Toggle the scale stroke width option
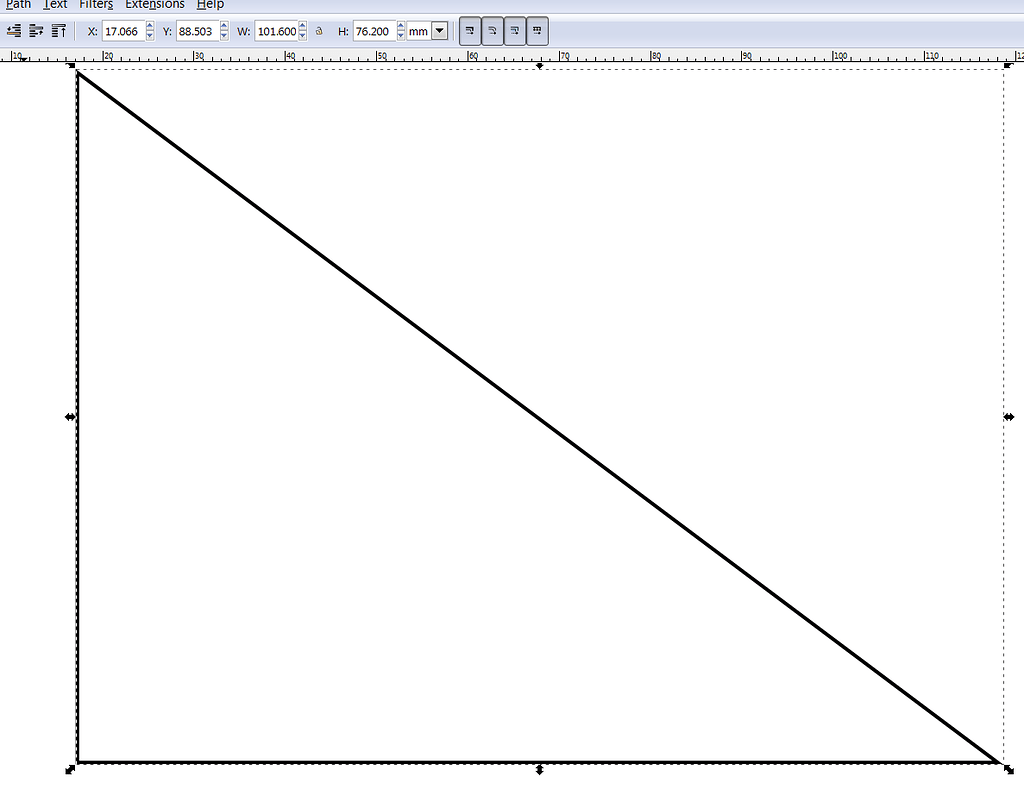1024x789 pixels. 470,30
